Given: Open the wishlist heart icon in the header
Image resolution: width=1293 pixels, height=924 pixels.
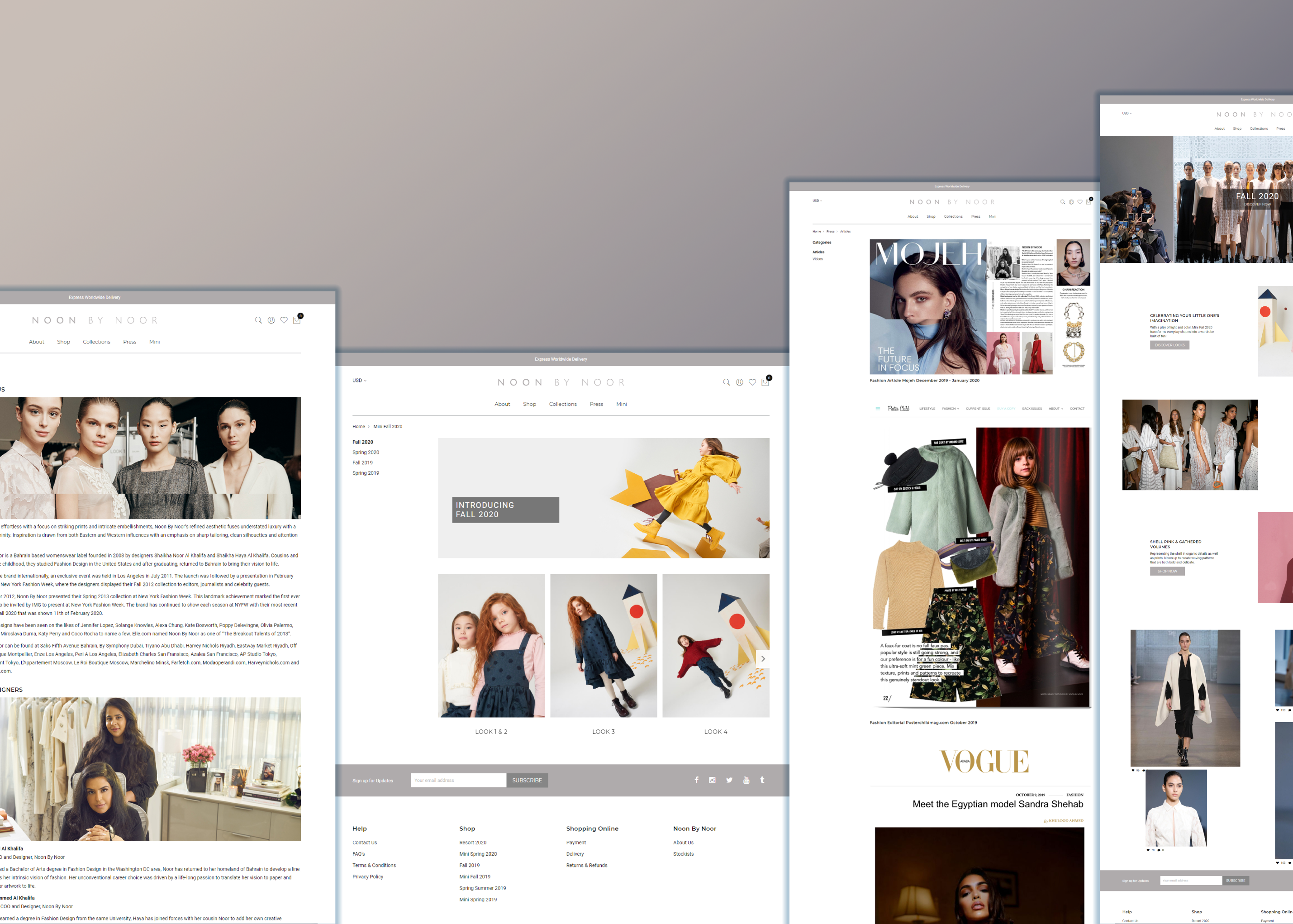Looking at the screenshot, I should point(752,382).
